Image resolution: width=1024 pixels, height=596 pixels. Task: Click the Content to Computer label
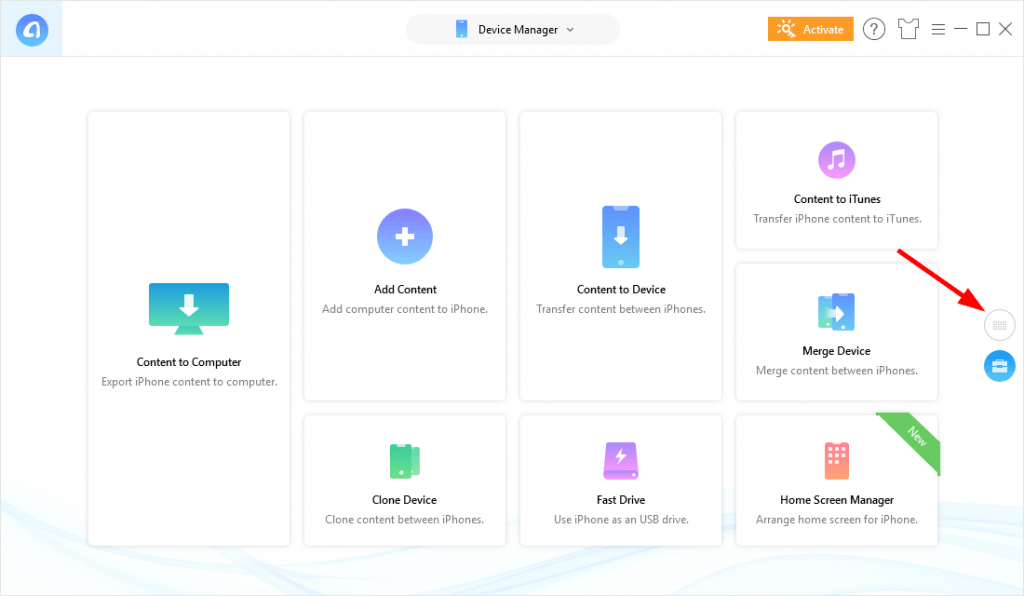189,362
